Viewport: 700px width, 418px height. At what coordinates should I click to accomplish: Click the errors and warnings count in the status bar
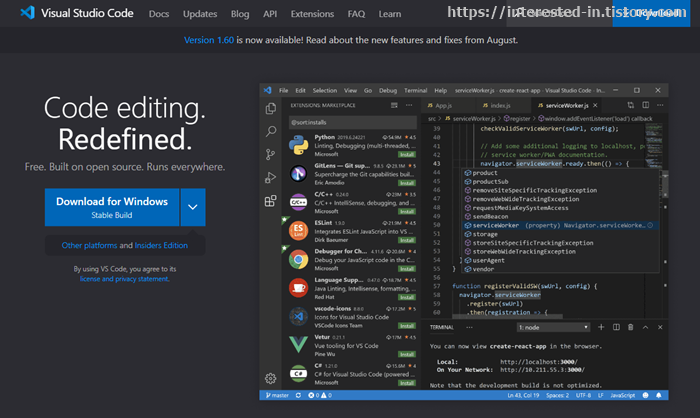click(320, 395)
